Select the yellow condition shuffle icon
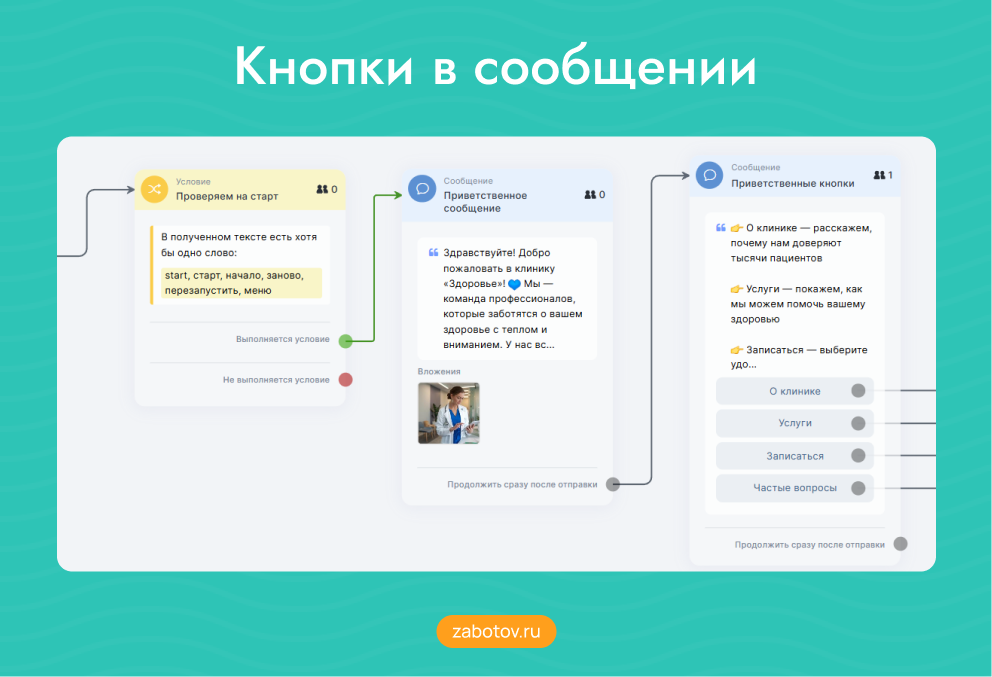This screenshot has width=992, height=677. point(156,189)
